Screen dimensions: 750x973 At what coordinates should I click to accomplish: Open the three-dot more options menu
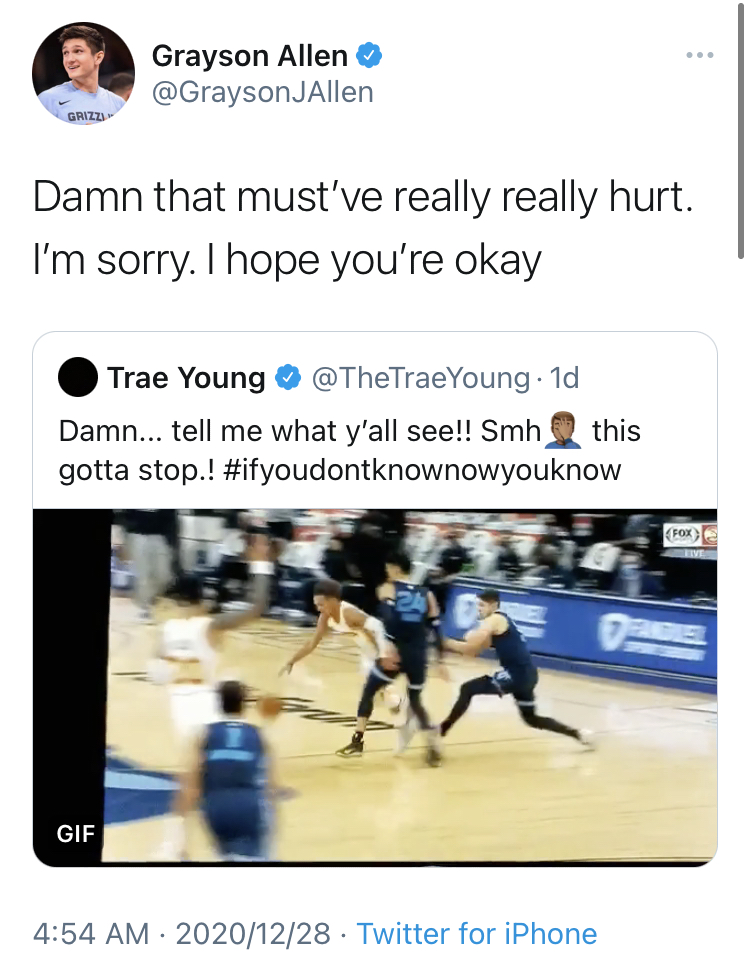(x=700, y=55)
